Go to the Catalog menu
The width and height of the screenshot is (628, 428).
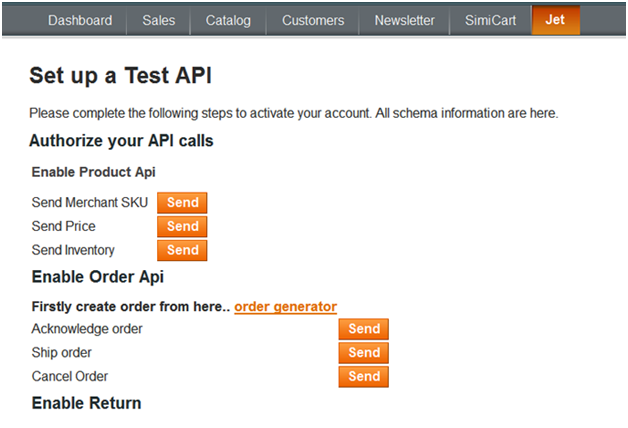coord(228,20)
